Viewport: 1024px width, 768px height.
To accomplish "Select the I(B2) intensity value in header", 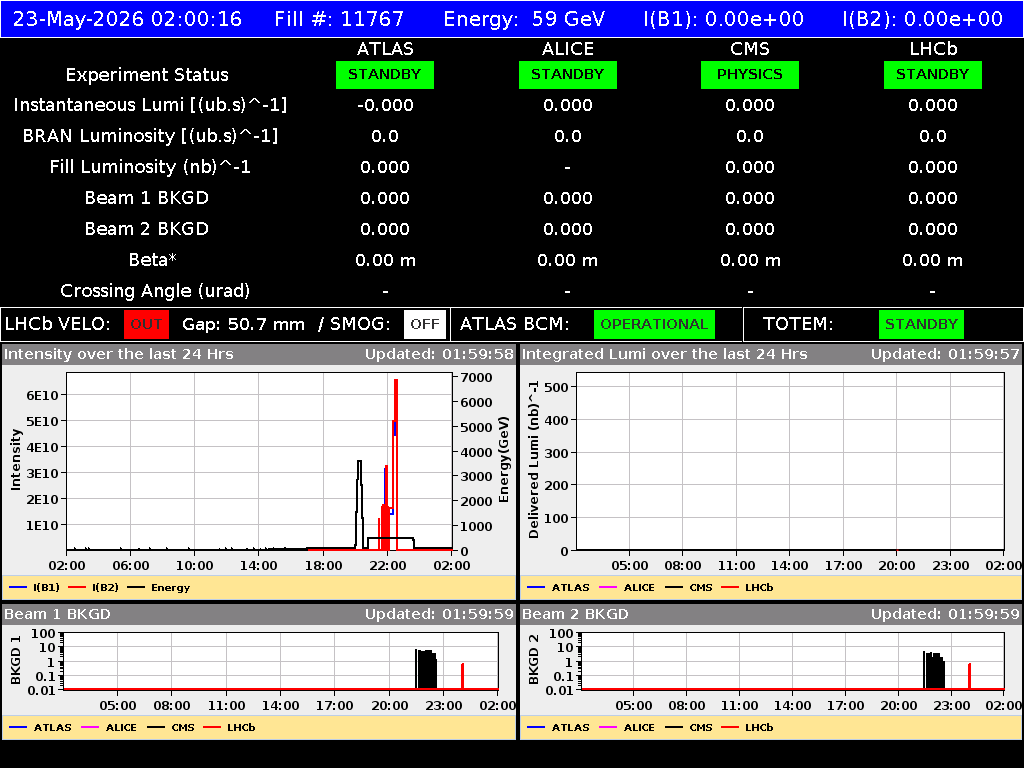I will pos(923,18).
